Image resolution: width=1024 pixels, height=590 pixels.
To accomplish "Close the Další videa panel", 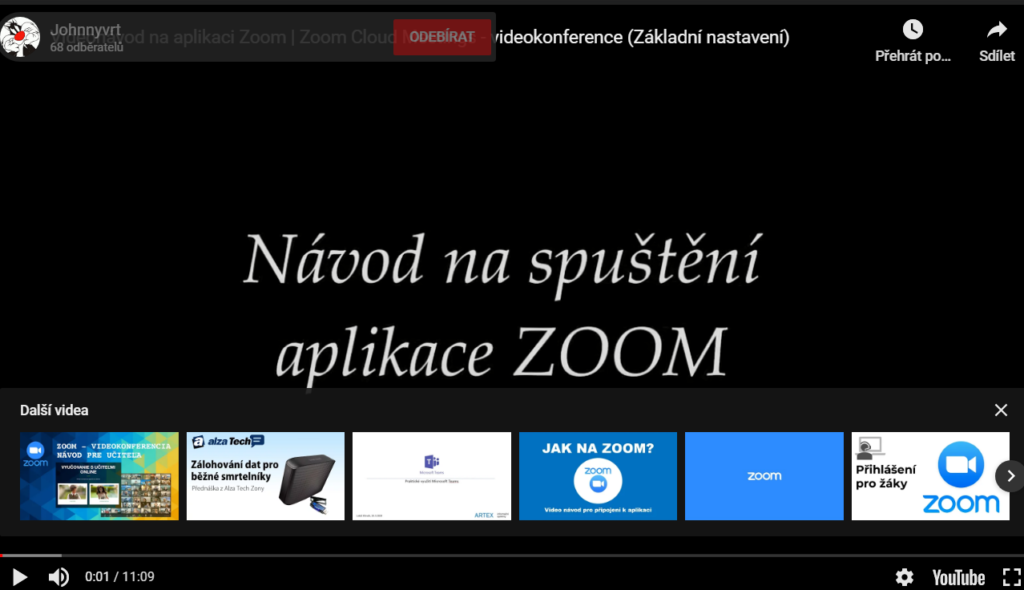I will pyautogui.click(x=1000, y=410).
